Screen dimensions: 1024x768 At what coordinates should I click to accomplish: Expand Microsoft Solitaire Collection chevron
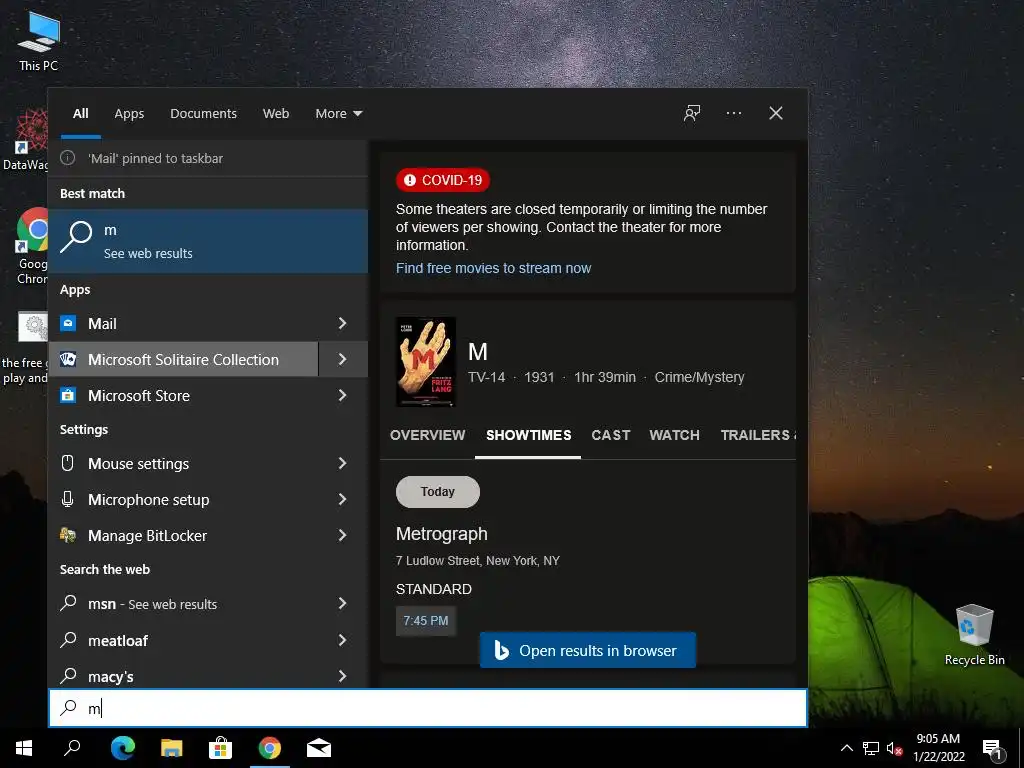click(343, 359)
